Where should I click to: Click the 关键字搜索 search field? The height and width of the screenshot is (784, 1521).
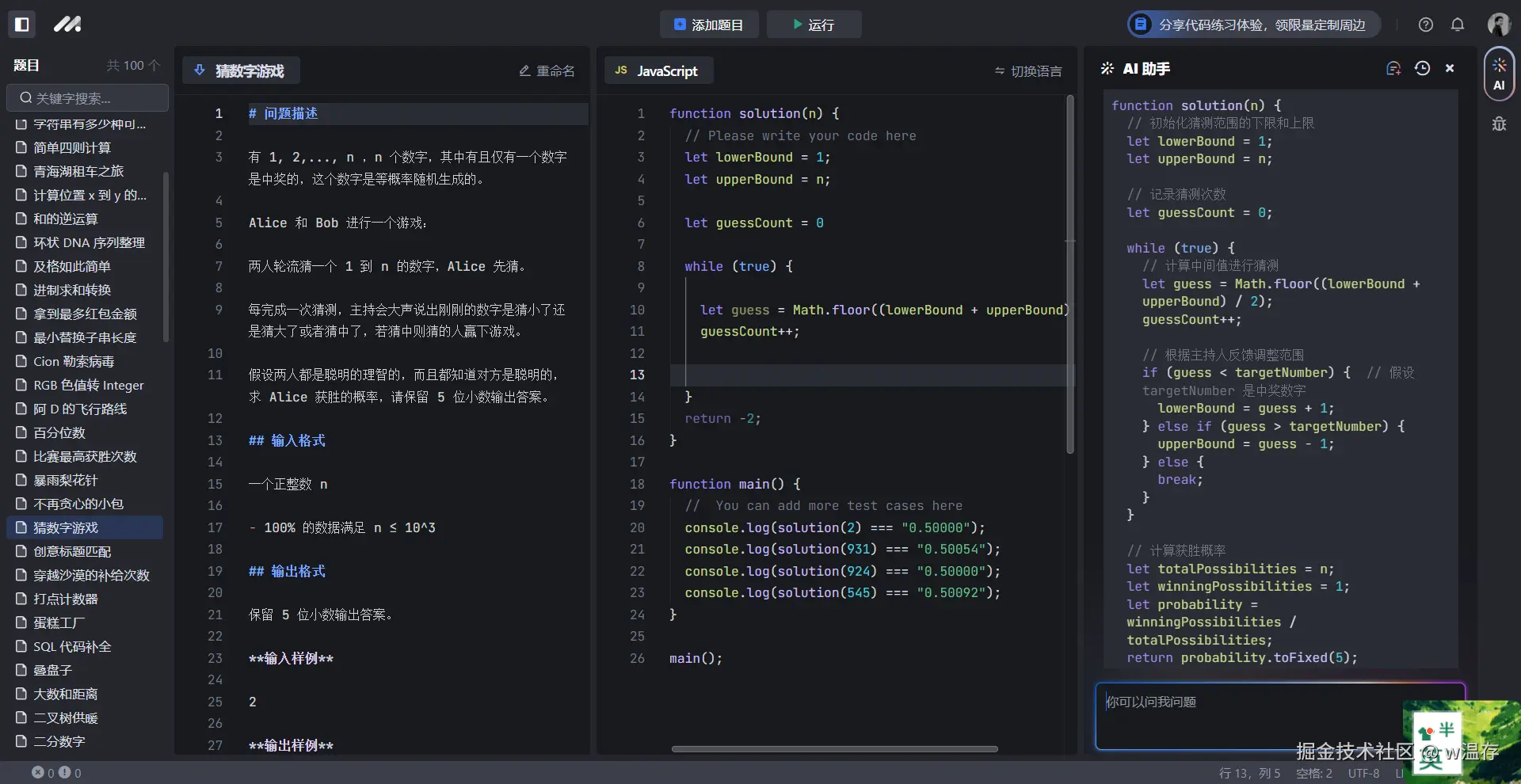pos(87,97)
